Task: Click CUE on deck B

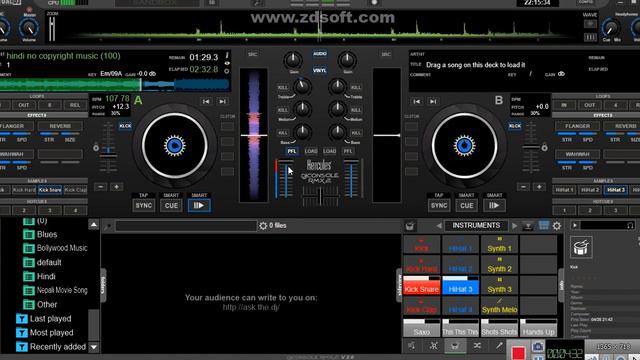Action: click(467, 205)
